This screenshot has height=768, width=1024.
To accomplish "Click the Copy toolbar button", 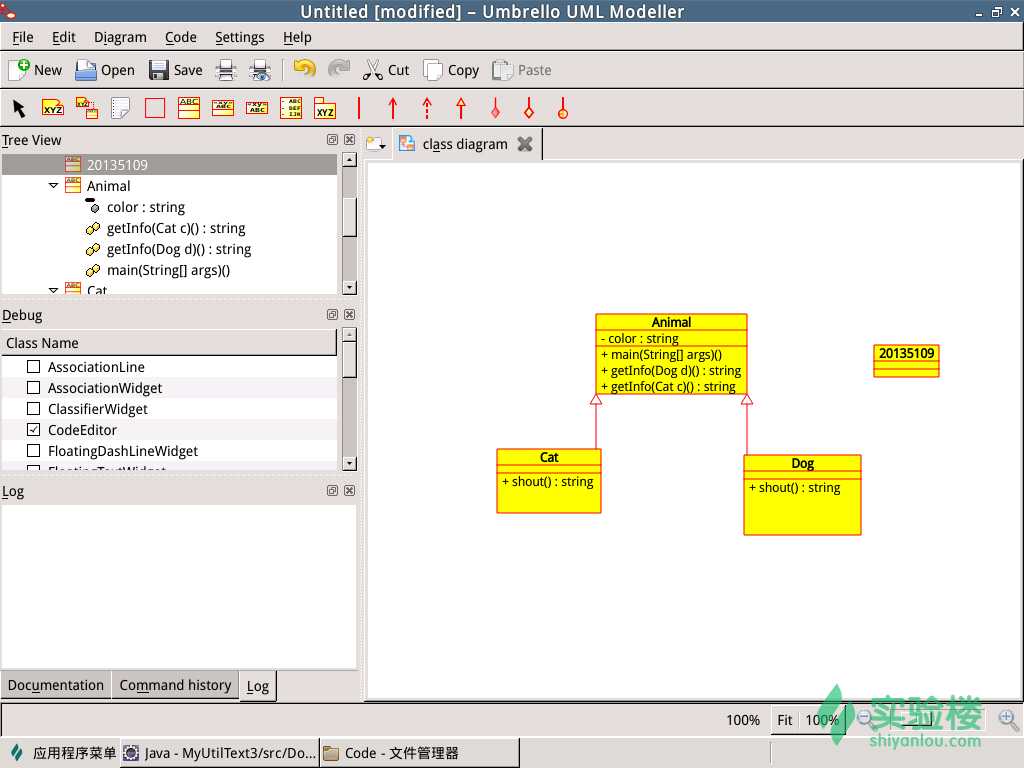I will click(451, 69).
